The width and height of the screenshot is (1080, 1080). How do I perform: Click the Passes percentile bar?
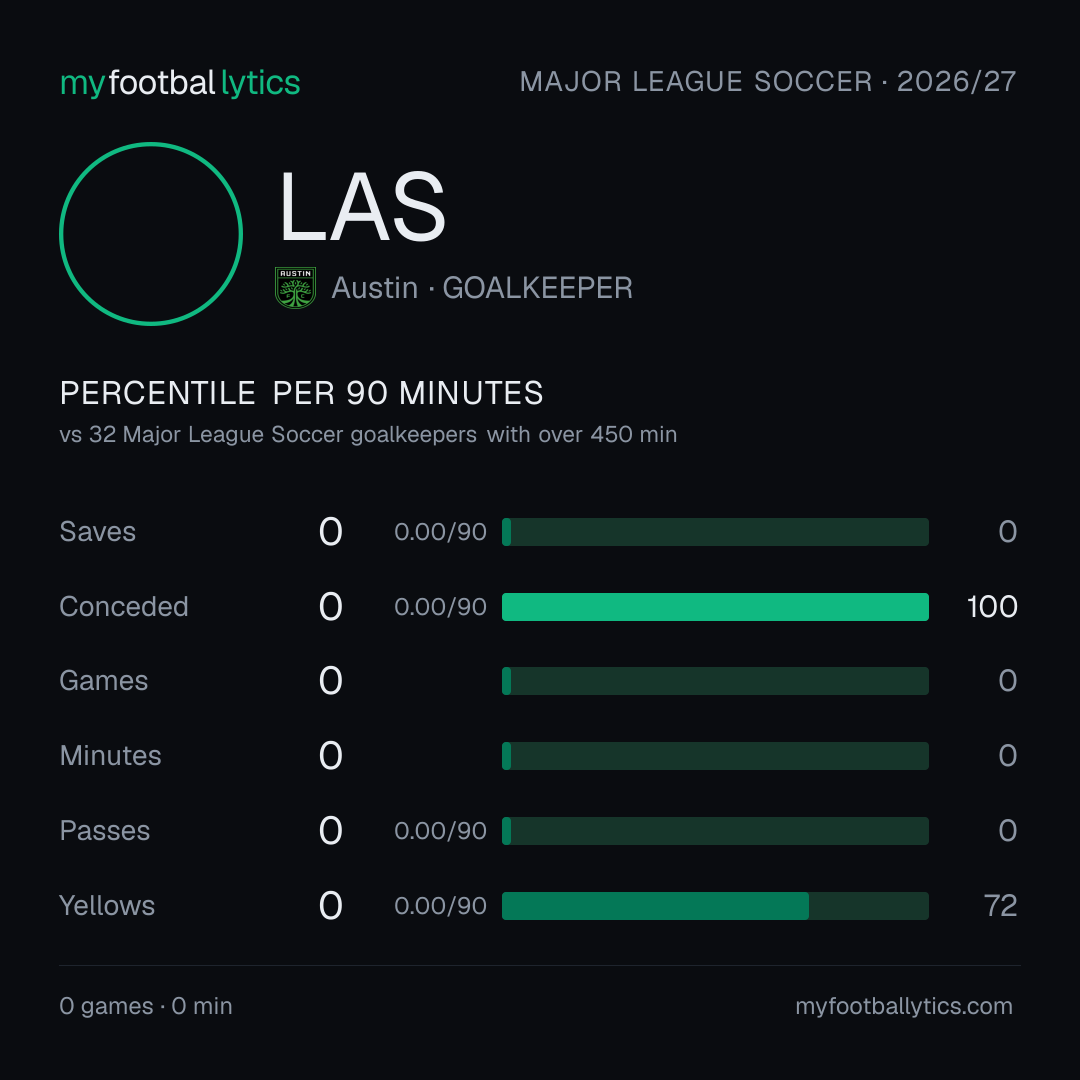[x=715, y=831]
